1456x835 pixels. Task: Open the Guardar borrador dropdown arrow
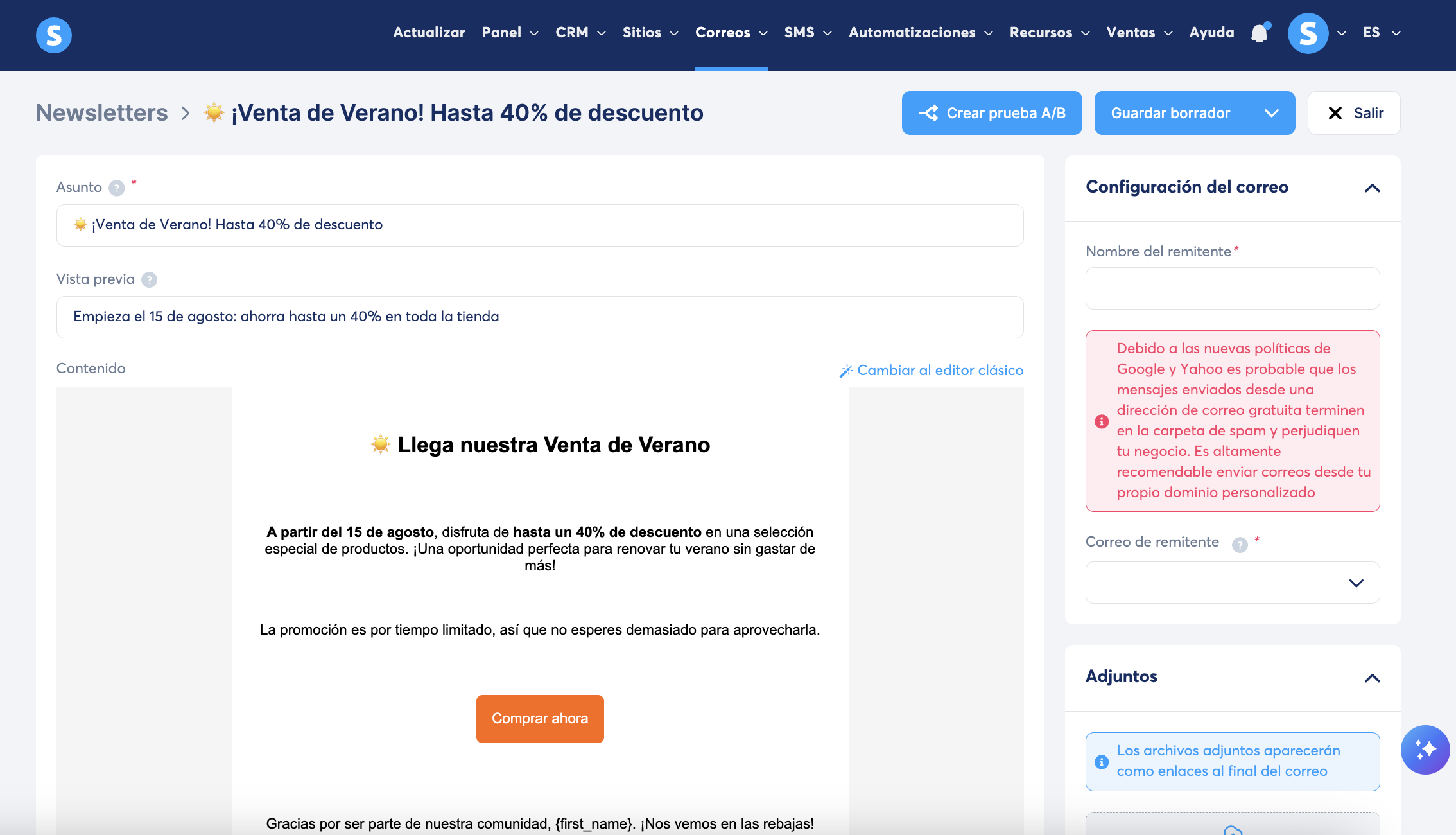1271,113
